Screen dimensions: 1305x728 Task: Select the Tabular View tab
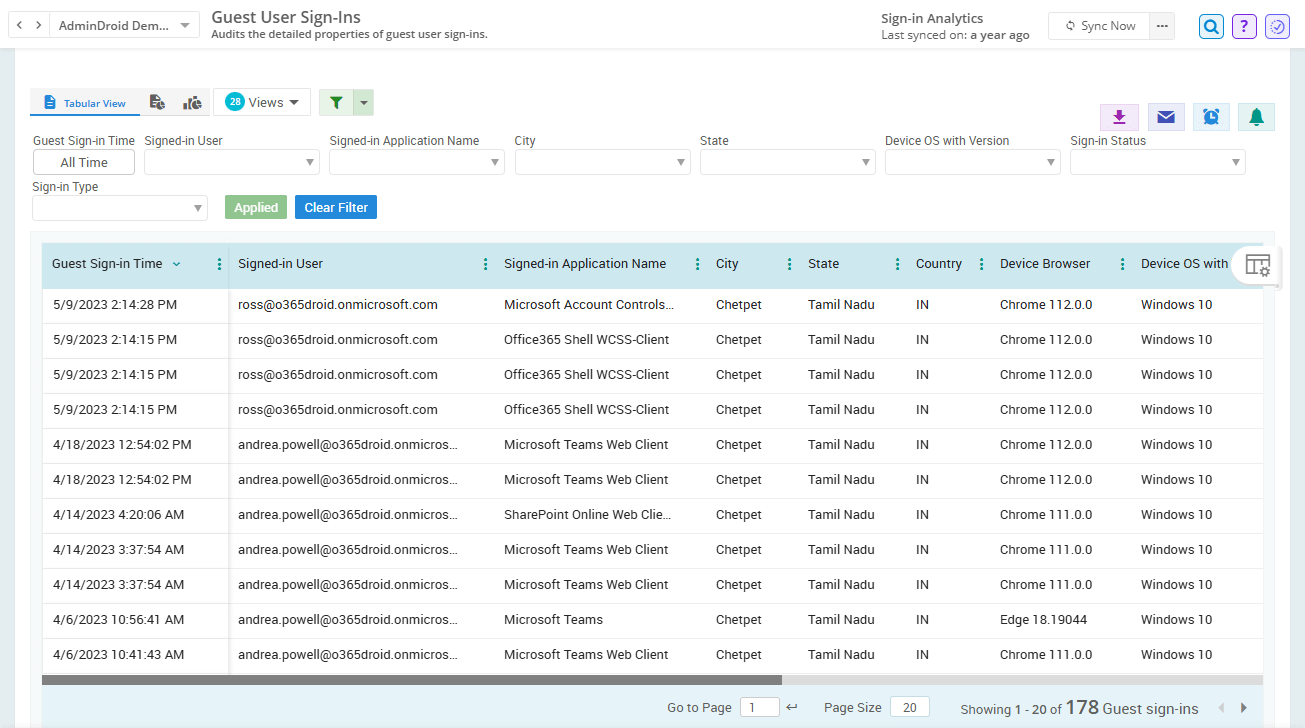click(x=85, y=103)
